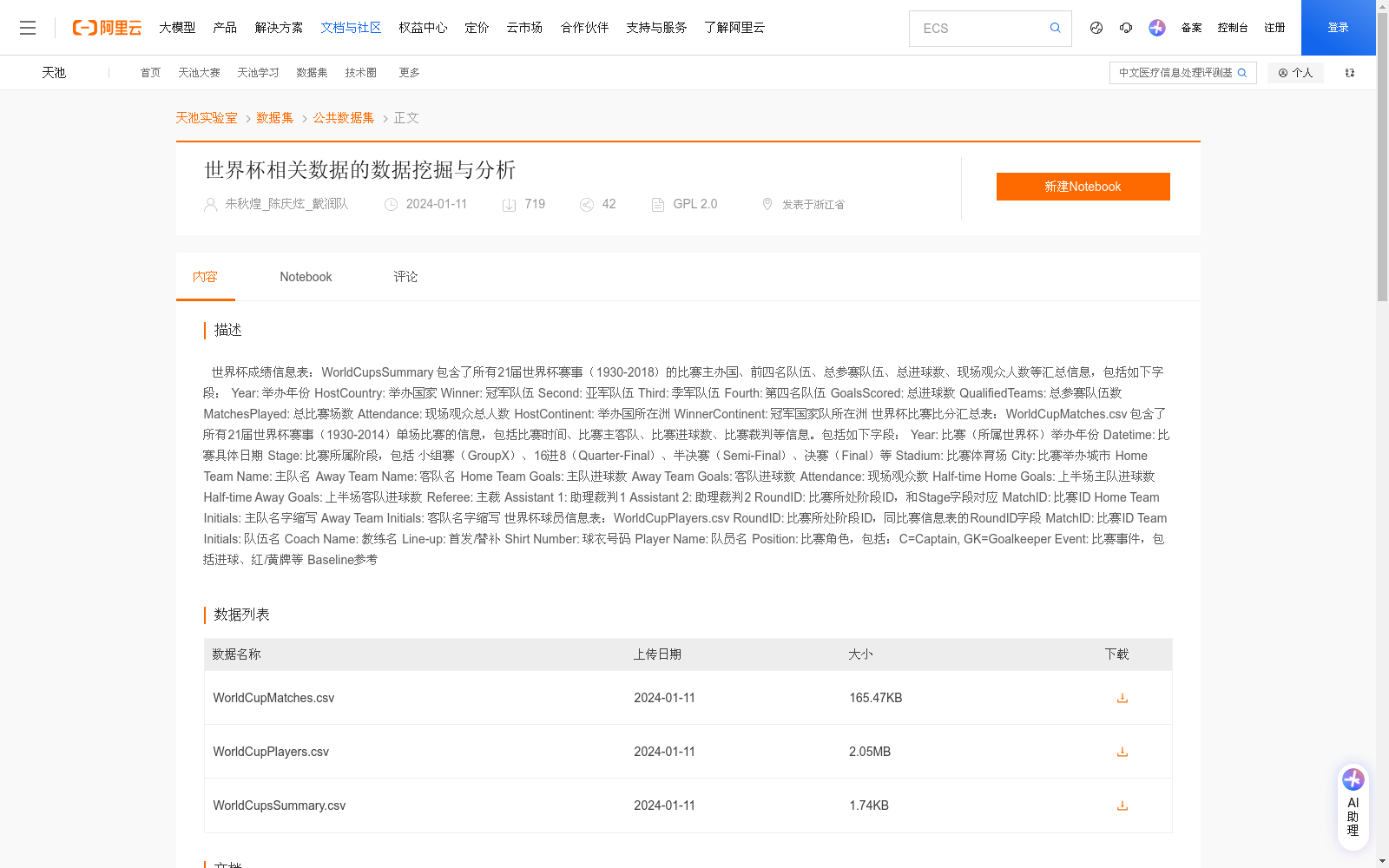Click the 天池 brand link
This screenshot has width=1389, height=868.
[54, 73]
